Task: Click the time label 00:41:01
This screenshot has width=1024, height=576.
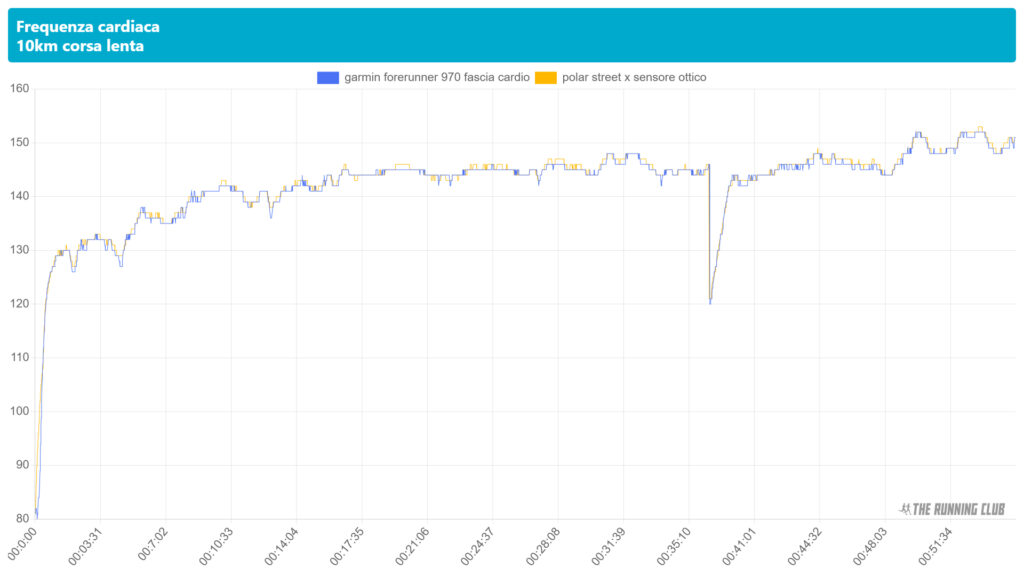Action: pos(739,546)
